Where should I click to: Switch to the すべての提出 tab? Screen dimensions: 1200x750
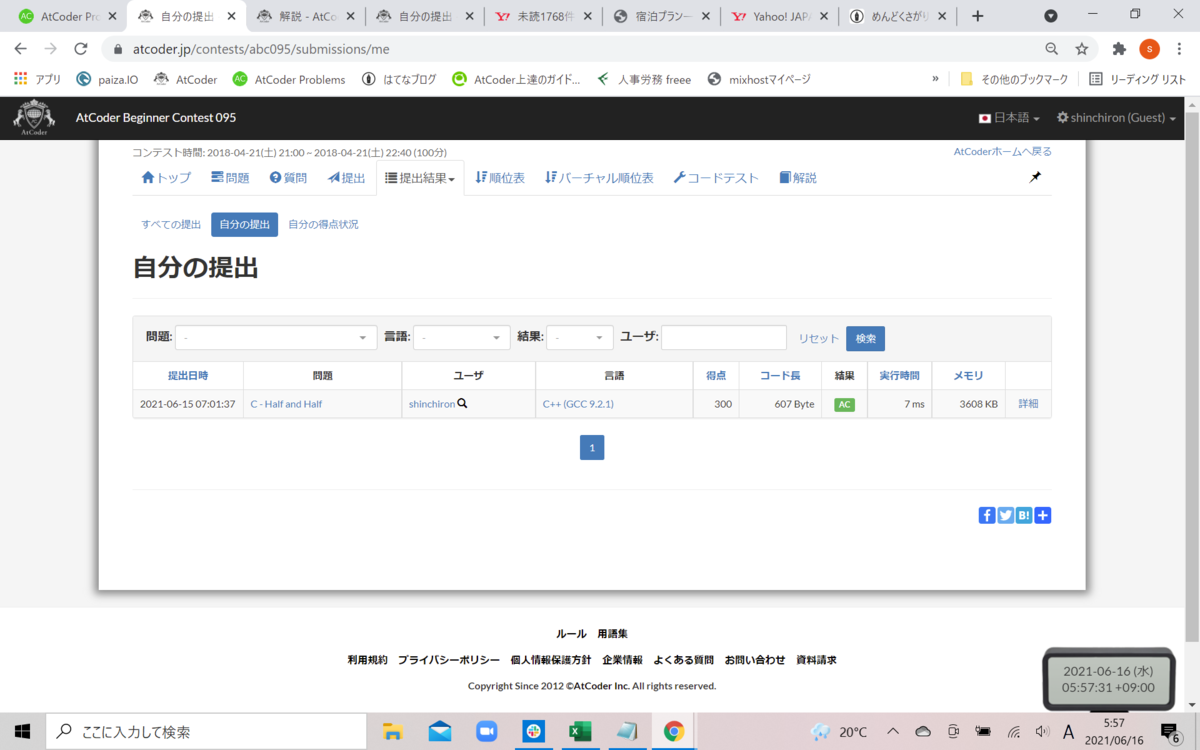point(170,224)
